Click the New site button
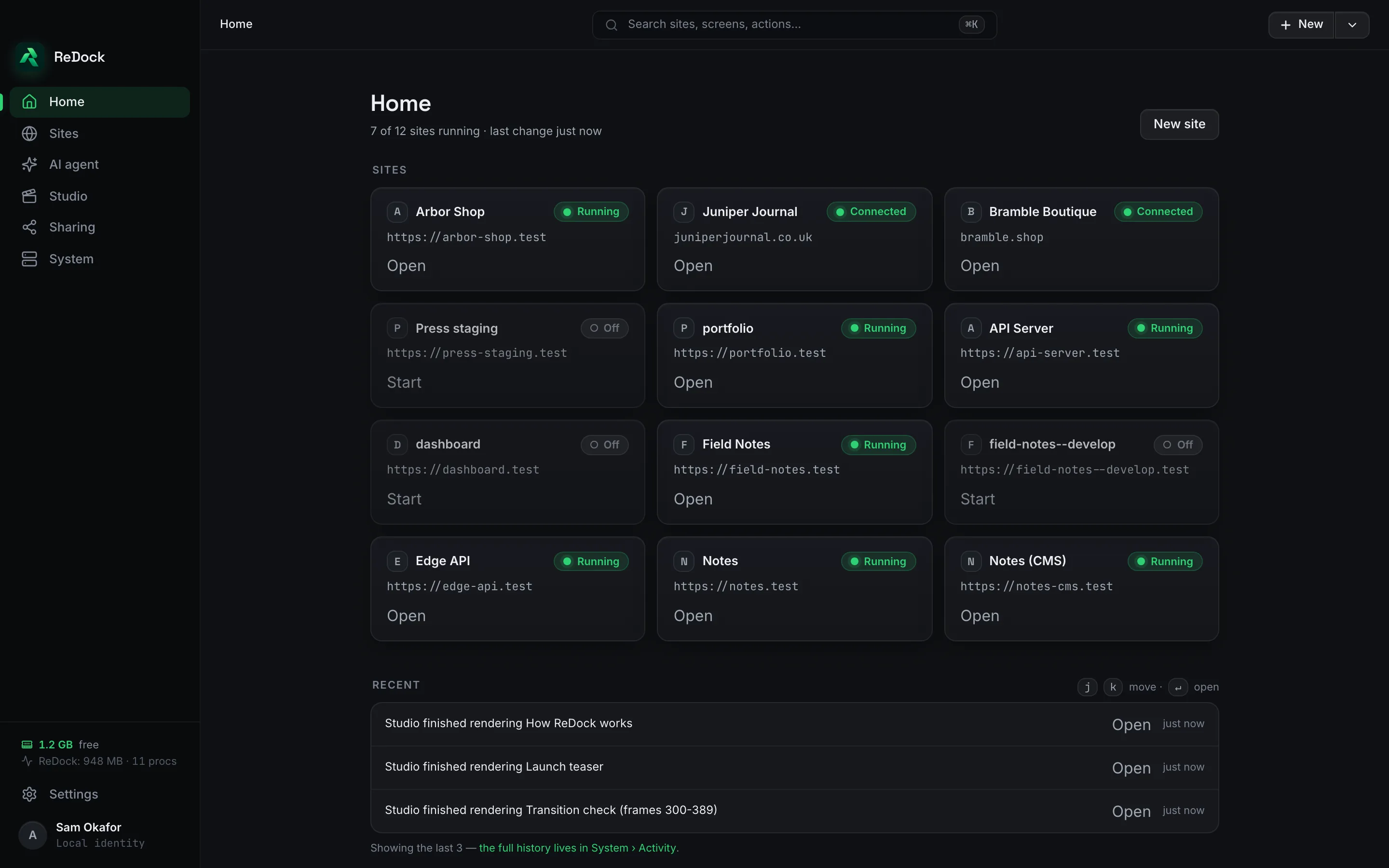 pos(1179,124)
